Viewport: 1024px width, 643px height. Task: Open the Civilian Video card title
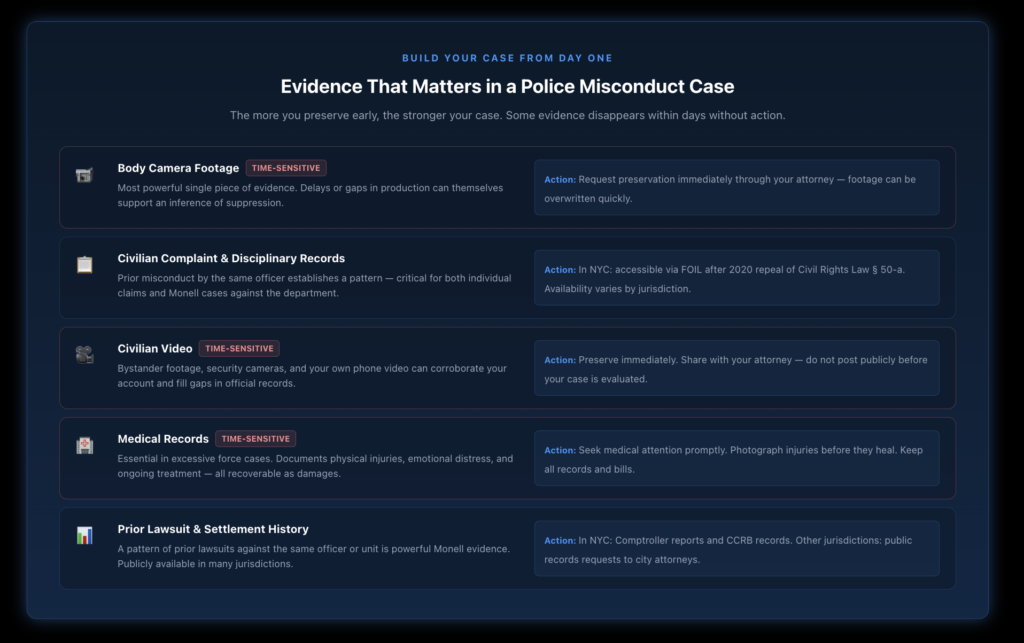(155, 348)
